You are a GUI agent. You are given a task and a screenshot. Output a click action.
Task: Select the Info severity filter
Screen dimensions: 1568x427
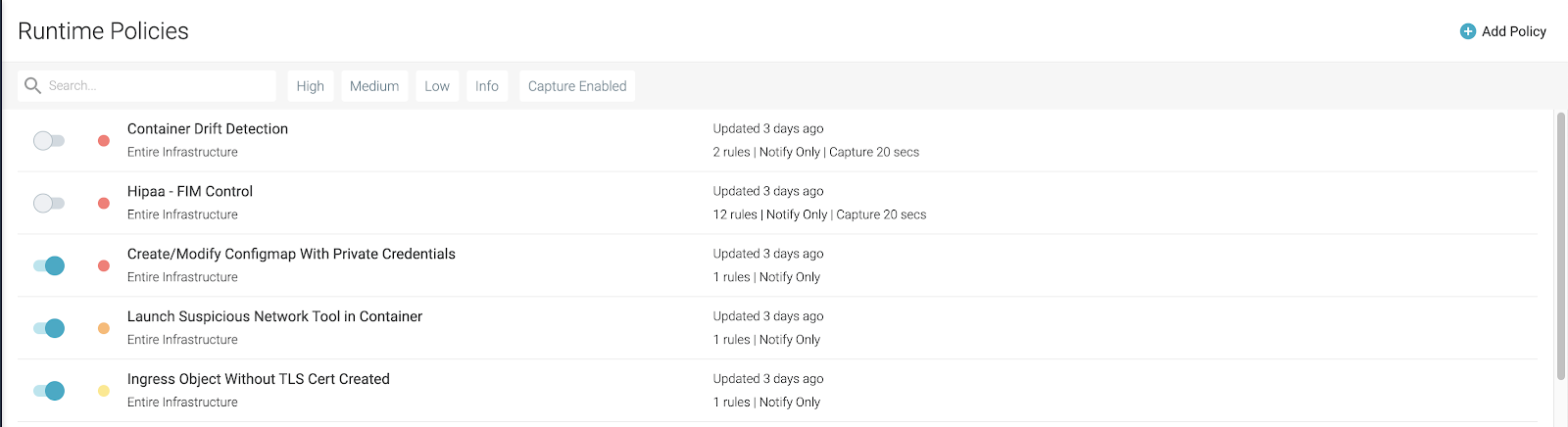click(487, 86)
